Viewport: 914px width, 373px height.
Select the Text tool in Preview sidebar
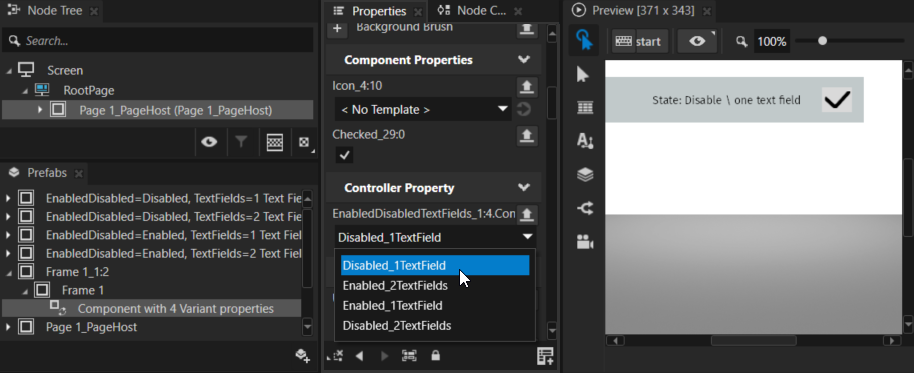584,141
